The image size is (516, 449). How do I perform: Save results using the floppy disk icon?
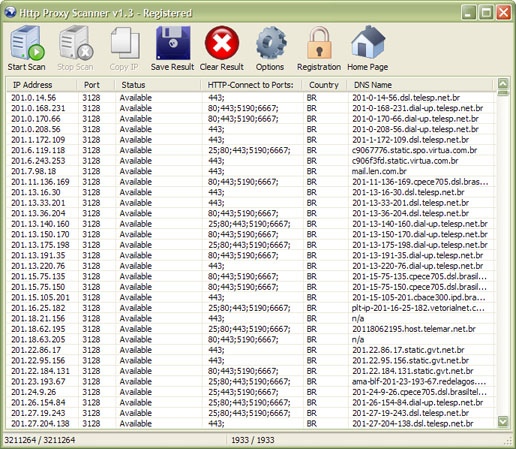tap(173, 43)
